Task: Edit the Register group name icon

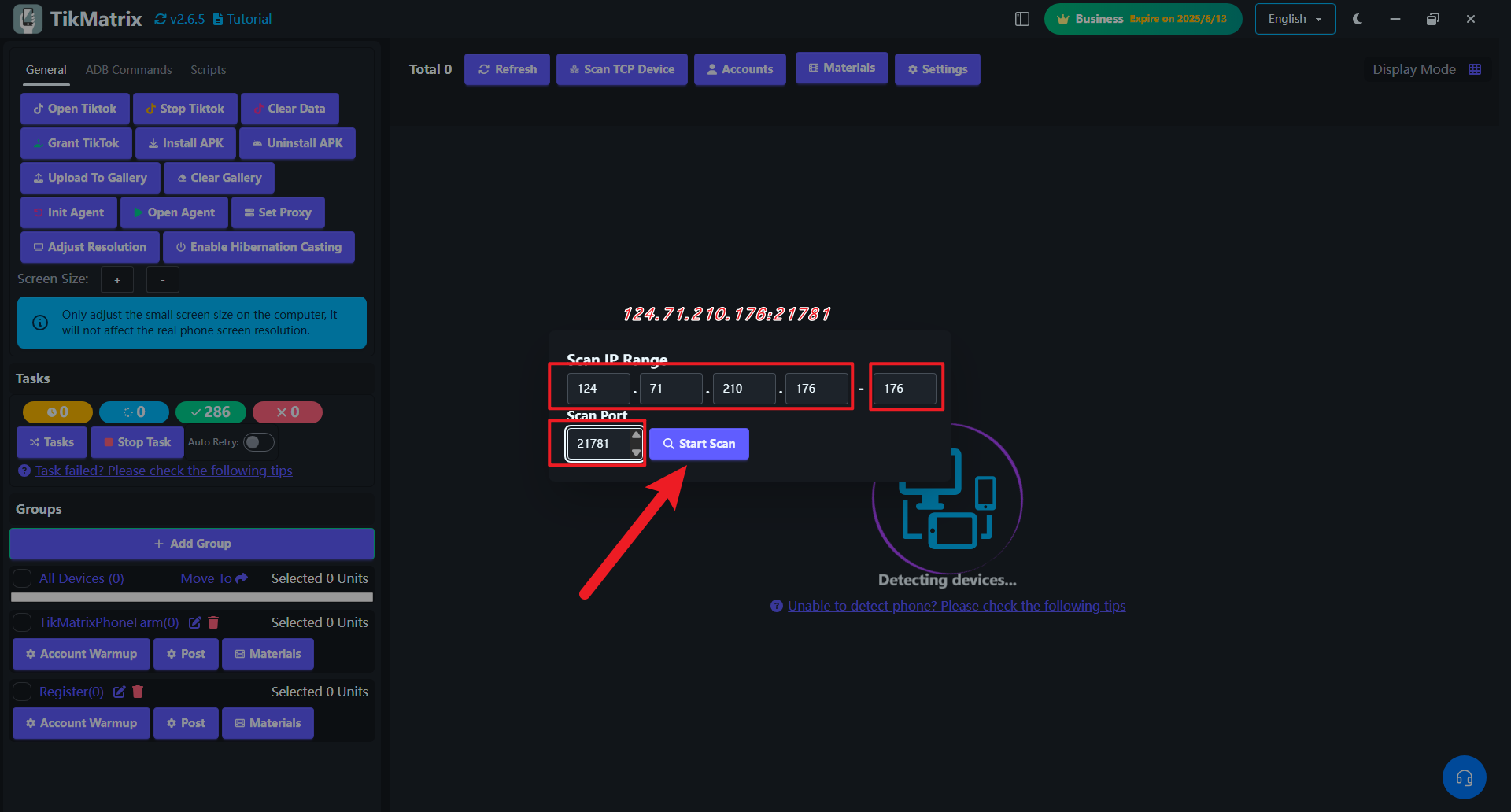Action: (x=120, y=692)
